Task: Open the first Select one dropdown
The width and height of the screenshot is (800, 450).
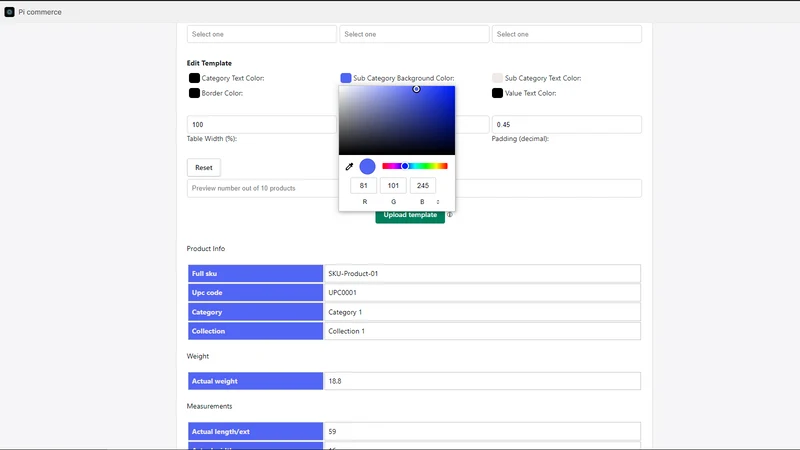Action: pos(262,34)
